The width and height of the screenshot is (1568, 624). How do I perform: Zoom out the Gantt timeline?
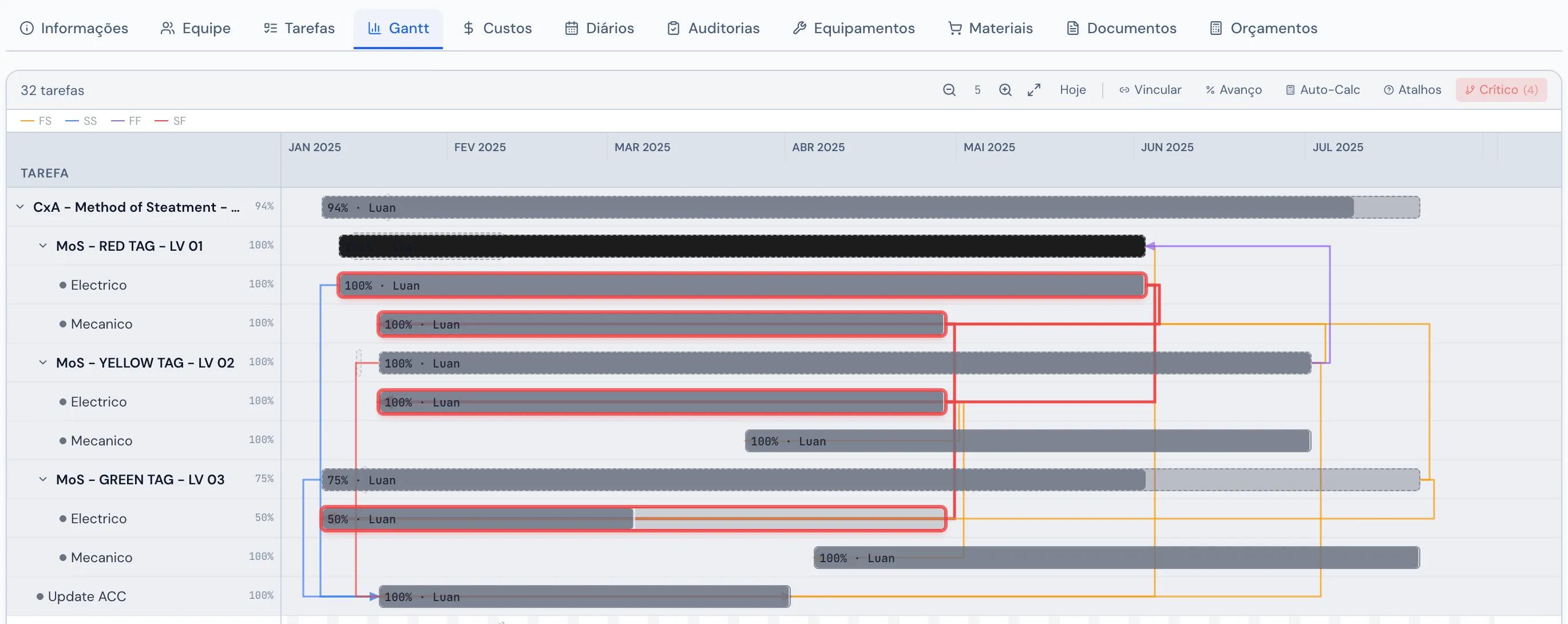949,90
